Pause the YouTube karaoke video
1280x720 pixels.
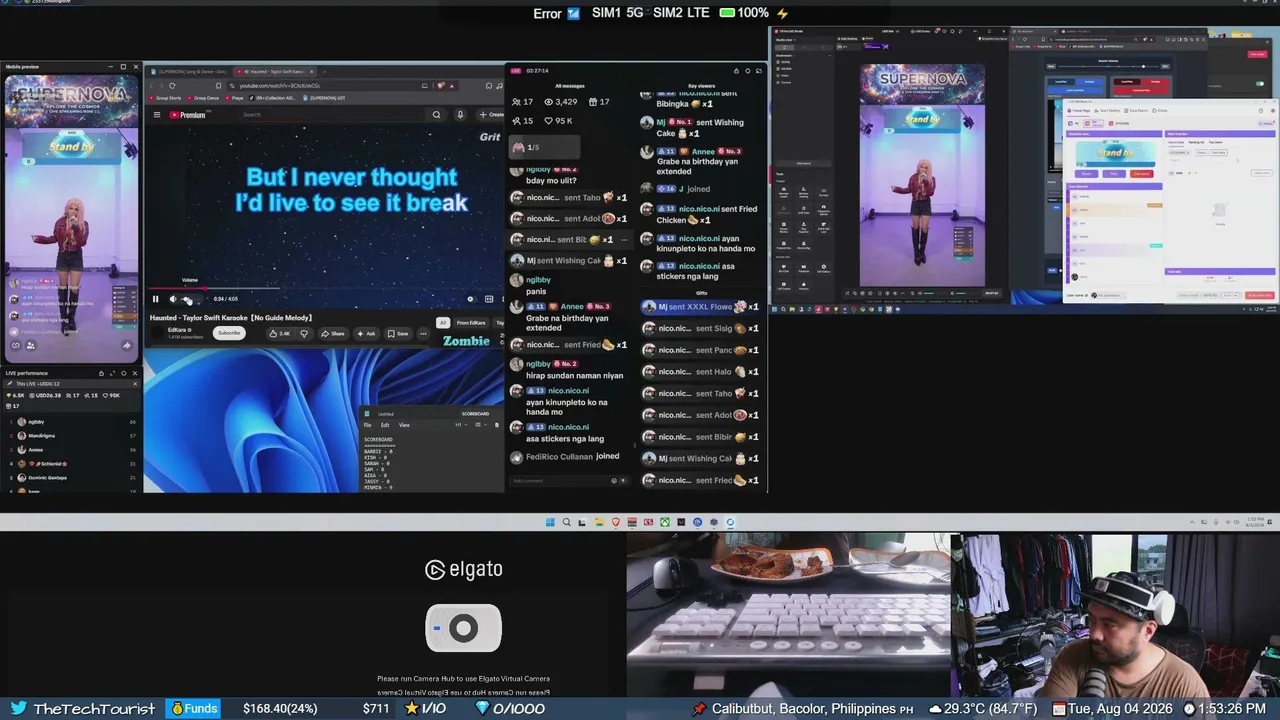pos(155,299)
